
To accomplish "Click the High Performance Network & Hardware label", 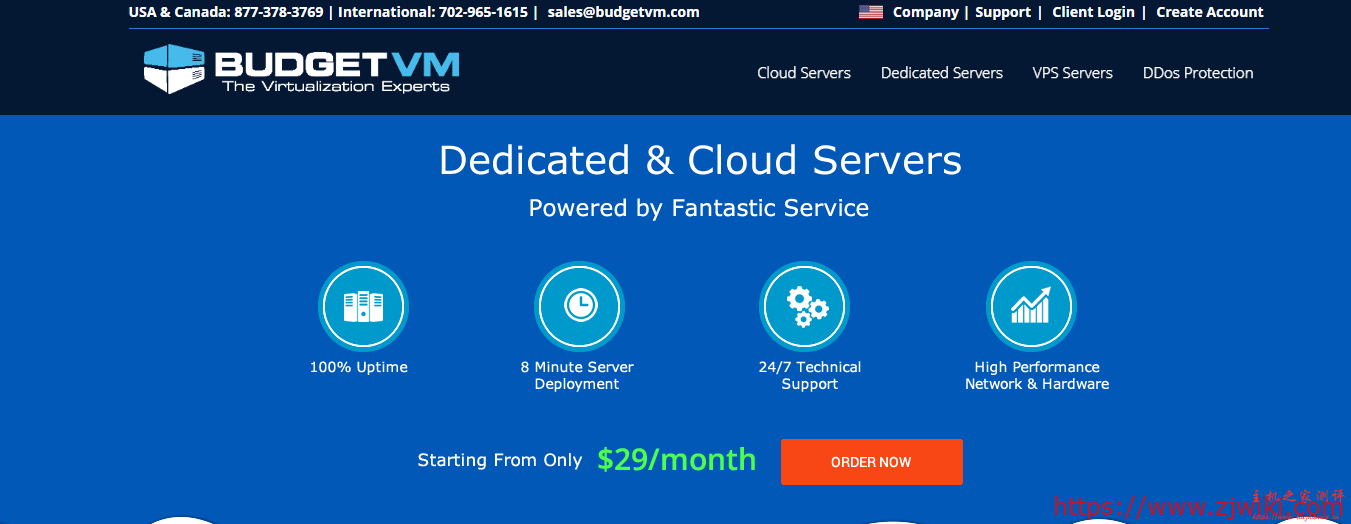I will (1036, 375).
